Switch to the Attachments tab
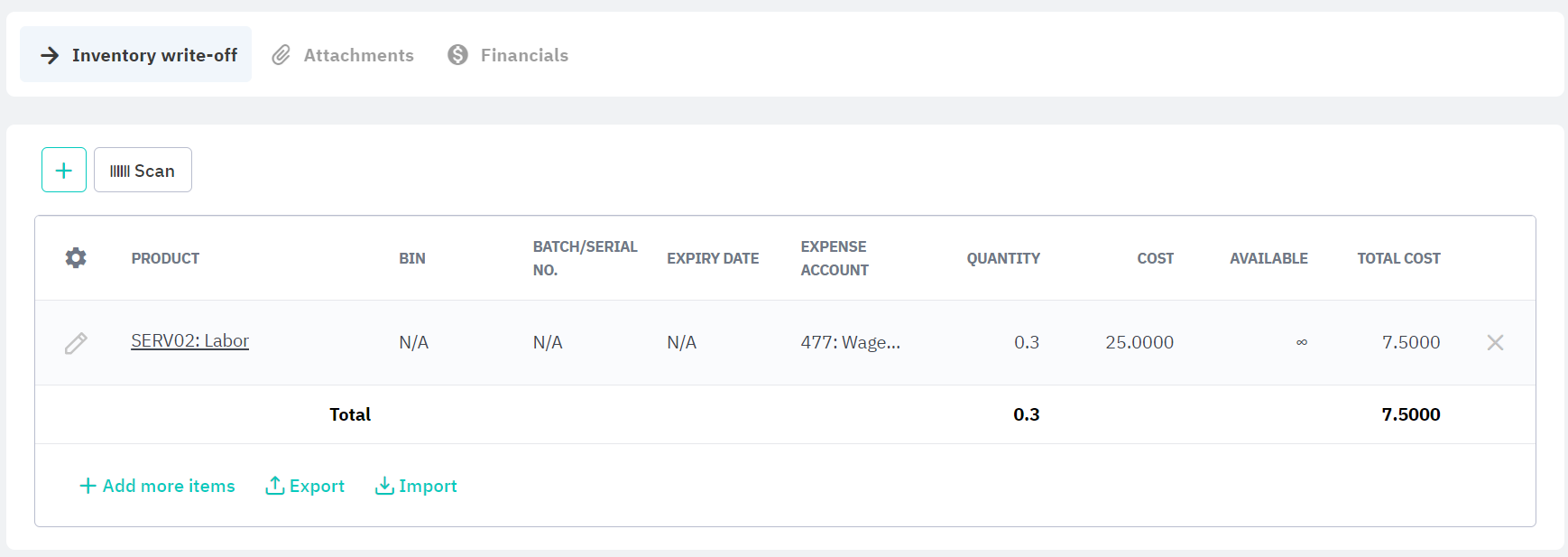Screen dimensions: 1568x557 [343, 55]
